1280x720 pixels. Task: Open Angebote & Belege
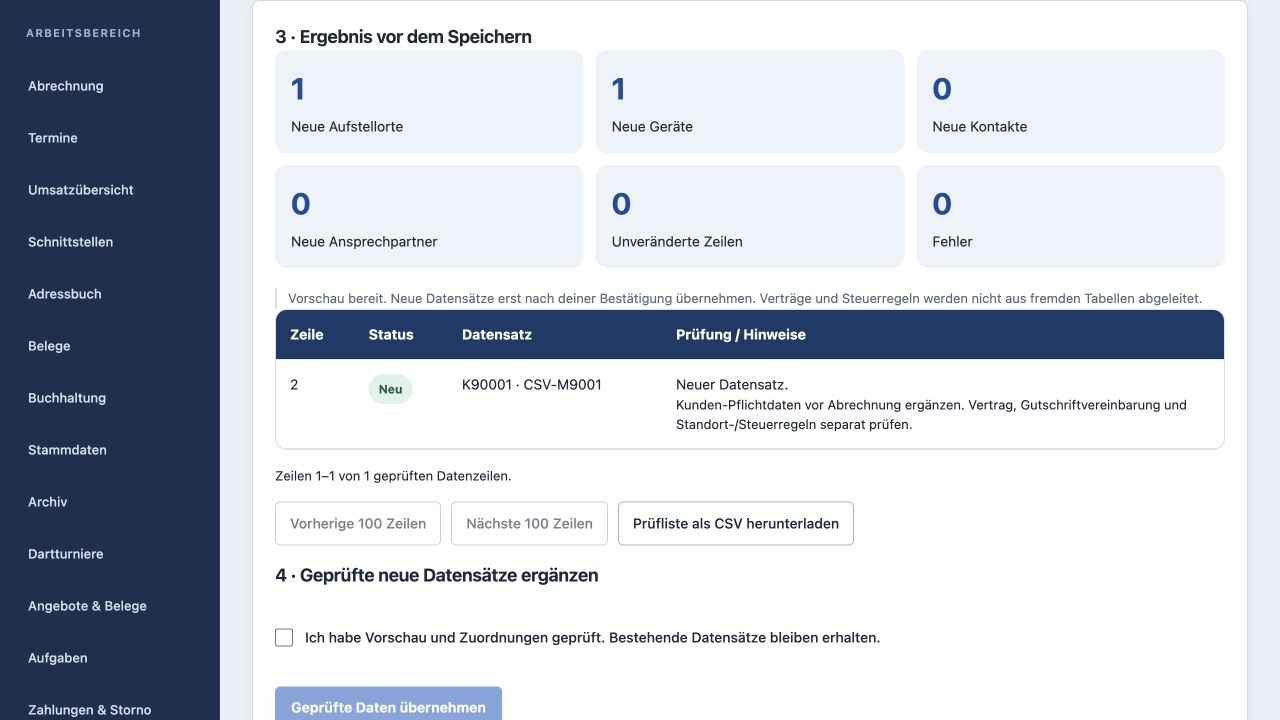(87, 606)
